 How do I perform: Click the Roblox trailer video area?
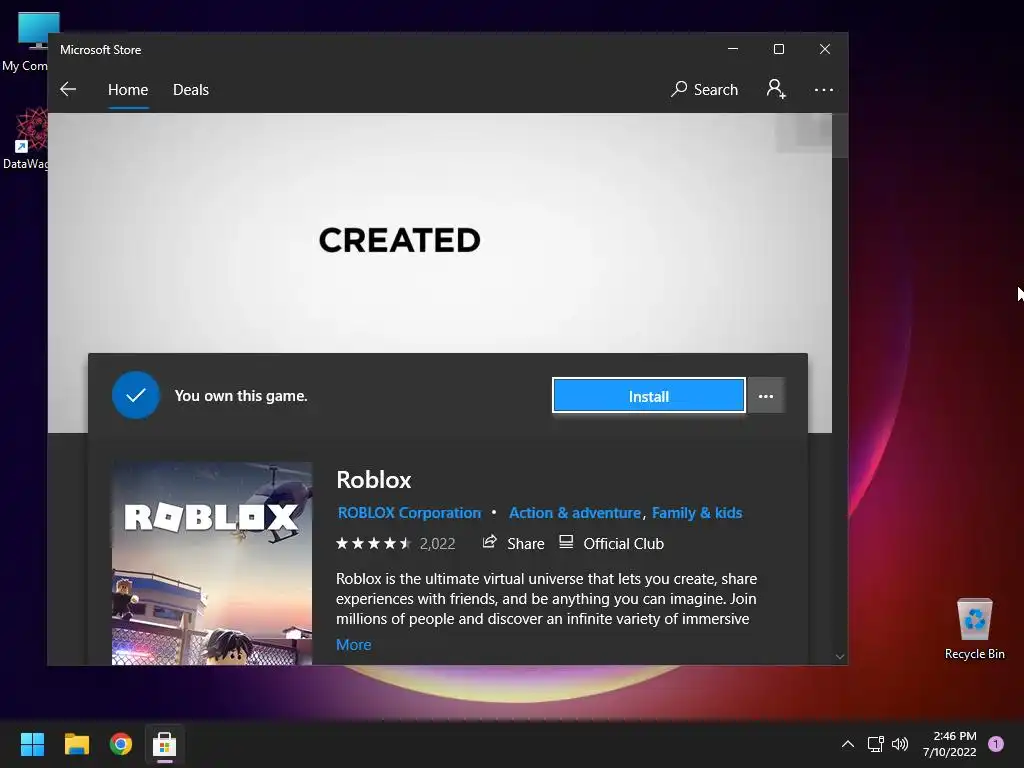(x=440, y=233)
